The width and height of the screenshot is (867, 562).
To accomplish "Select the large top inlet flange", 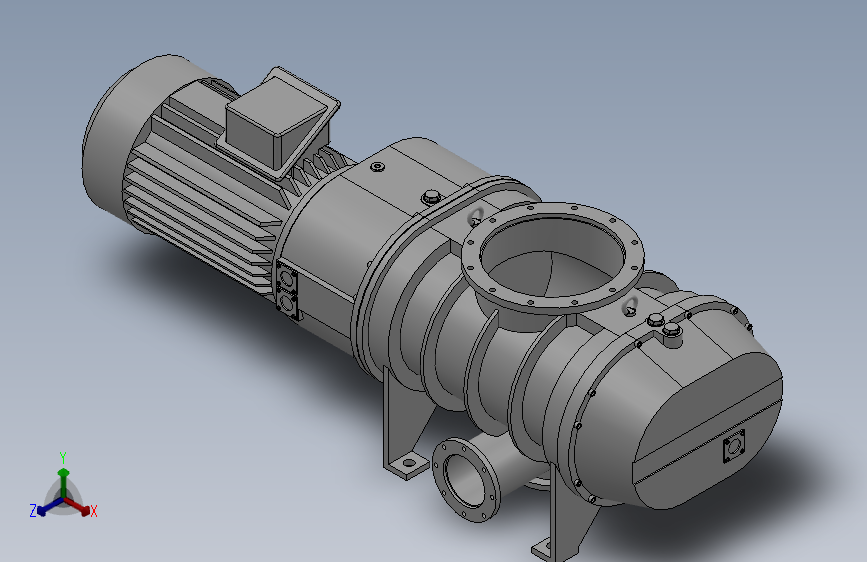I will coord(552,257).
